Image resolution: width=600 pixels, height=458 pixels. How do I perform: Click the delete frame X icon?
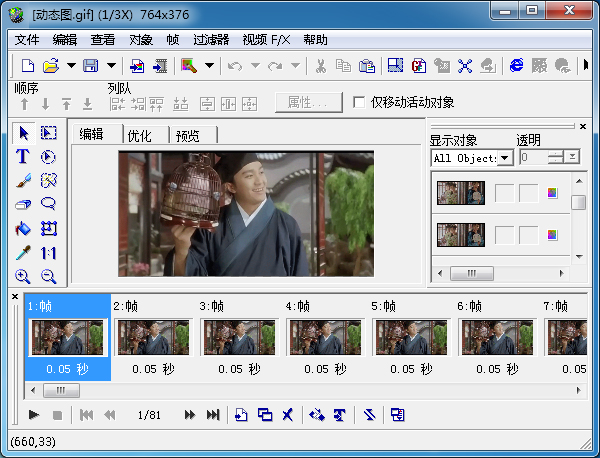288,414
